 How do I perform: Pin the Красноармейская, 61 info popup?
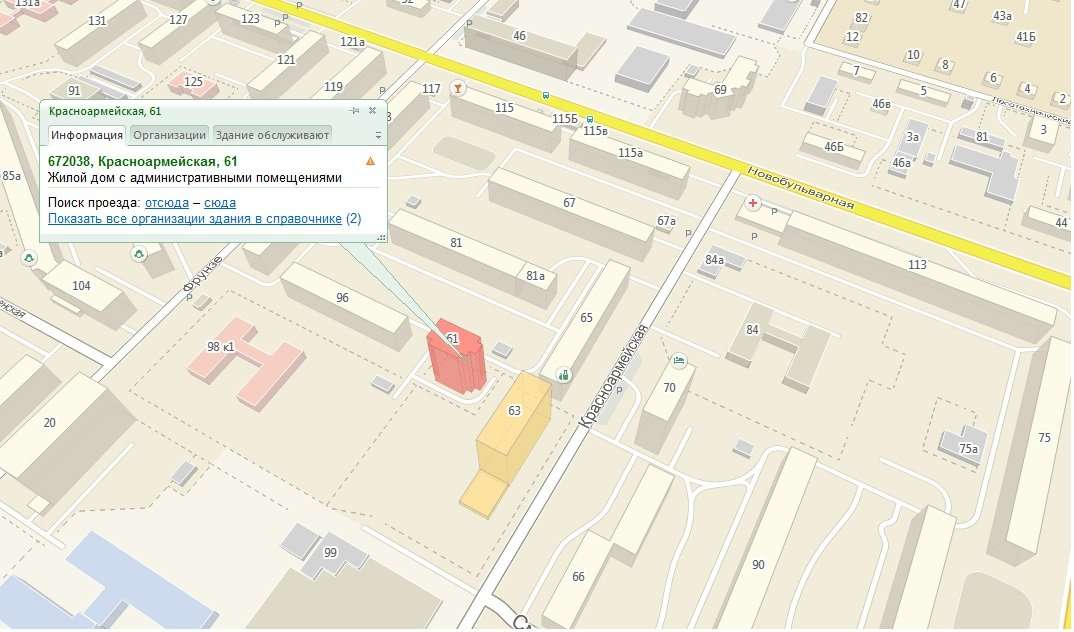[354, 110]
